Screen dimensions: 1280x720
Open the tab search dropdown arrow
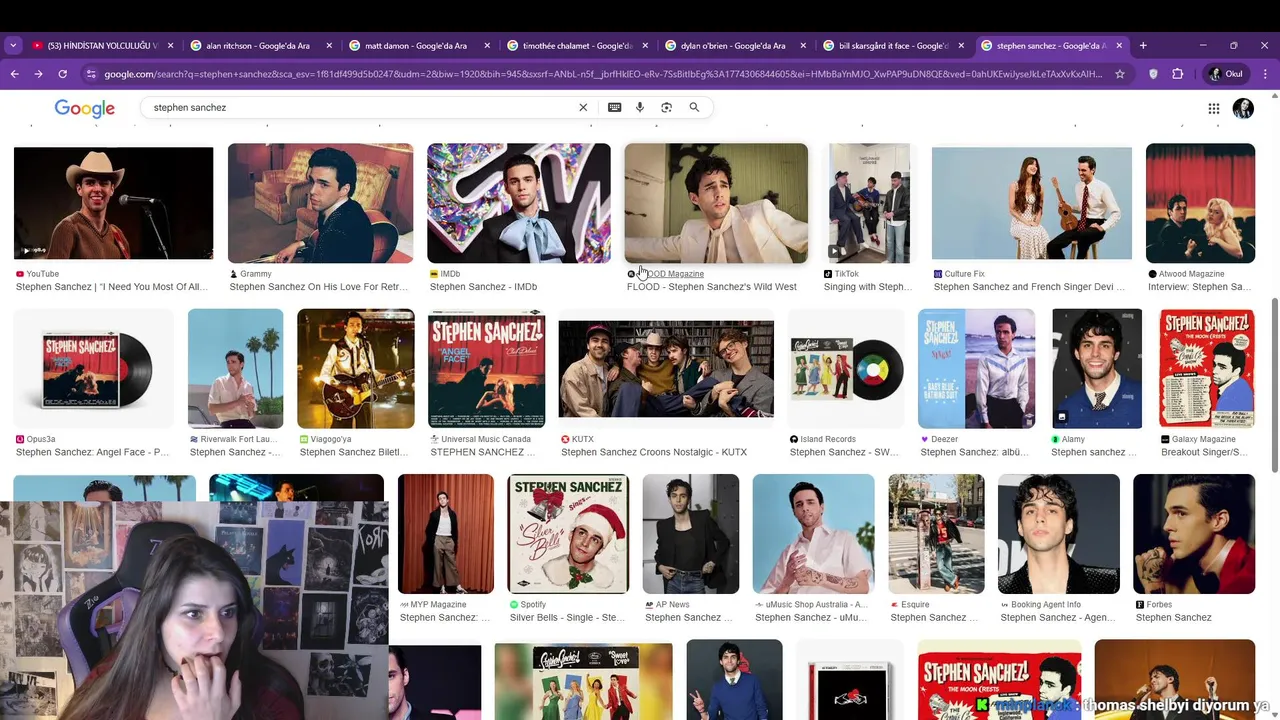[x=13, y=45]
